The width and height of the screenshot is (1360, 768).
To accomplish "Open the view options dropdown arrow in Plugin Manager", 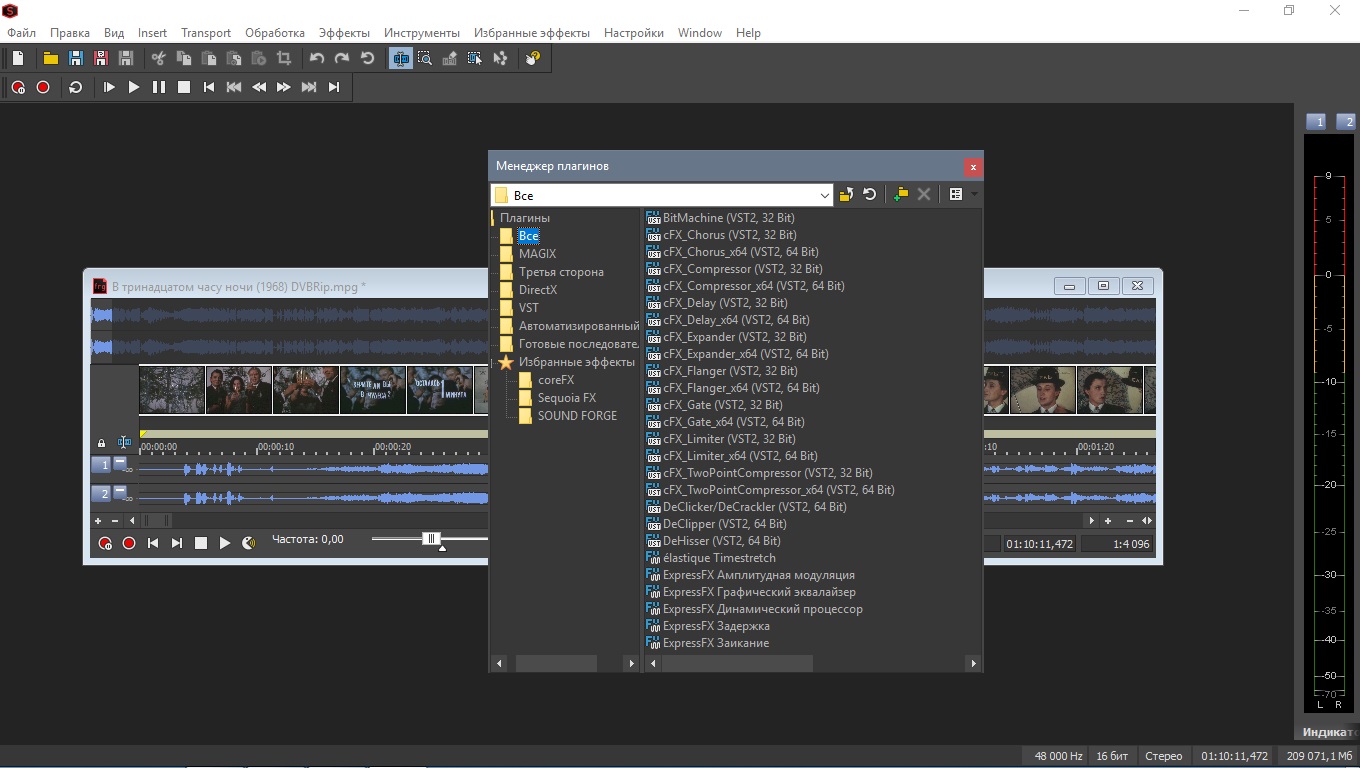I will pyautogui.click(x=974, y=195).
